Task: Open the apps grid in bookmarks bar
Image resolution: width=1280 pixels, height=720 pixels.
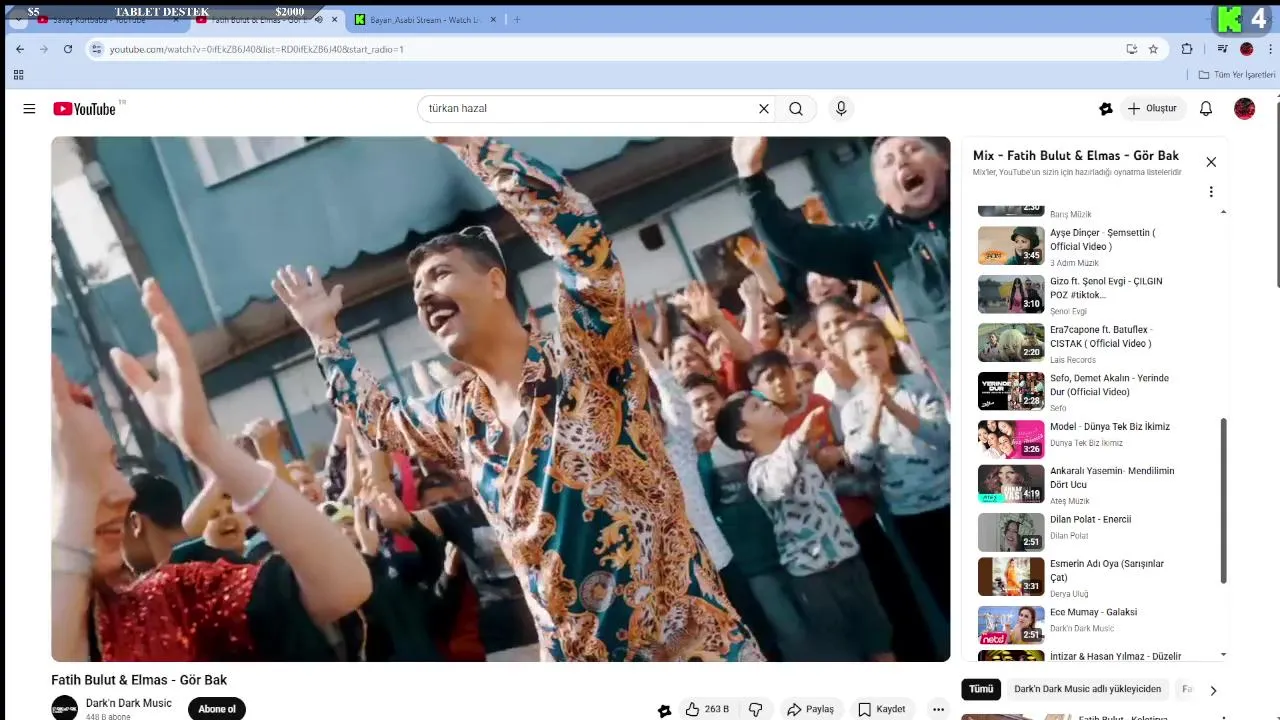Action: click(18, 75)
